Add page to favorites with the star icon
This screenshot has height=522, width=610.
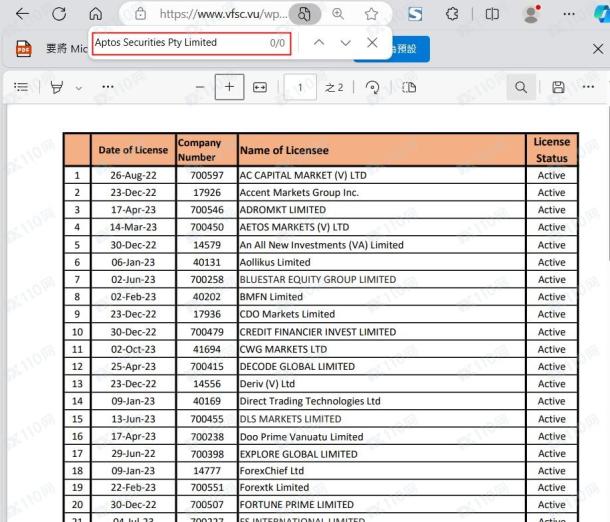[x=372, y=14]
